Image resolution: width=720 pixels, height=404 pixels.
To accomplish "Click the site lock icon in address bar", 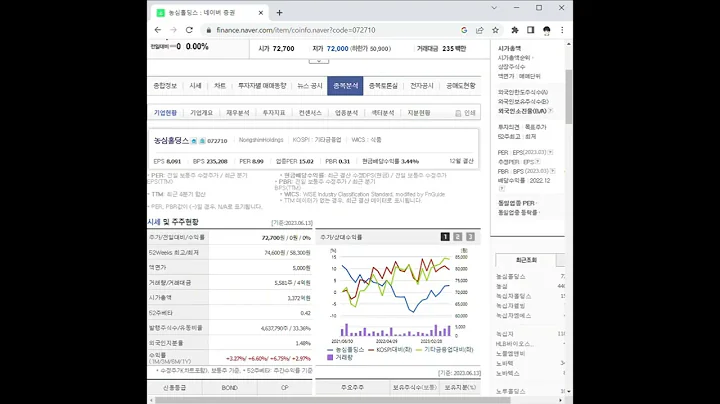I will point(208,30).
